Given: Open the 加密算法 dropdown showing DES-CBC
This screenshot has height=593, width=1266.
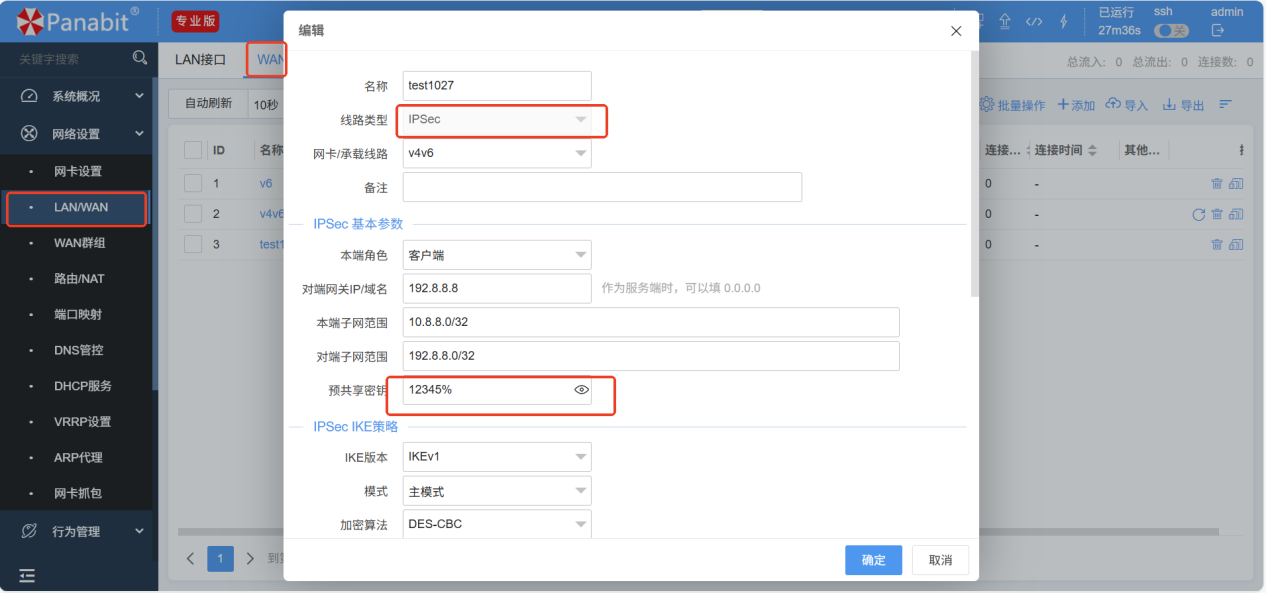Looking at the screenshot, I should [x=497, y=524].
